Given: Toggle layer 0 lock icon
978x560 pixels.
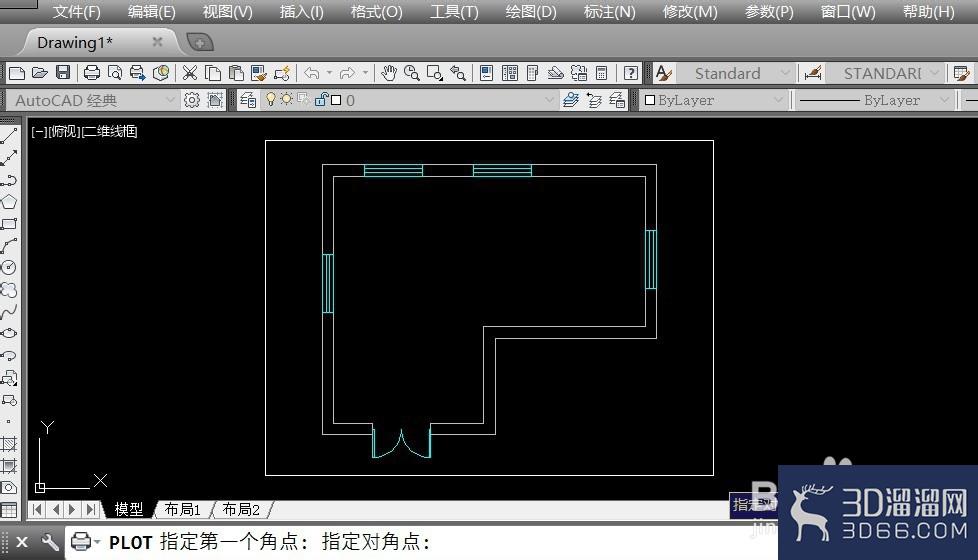Looking at the screenshot, I should [321, 99].
